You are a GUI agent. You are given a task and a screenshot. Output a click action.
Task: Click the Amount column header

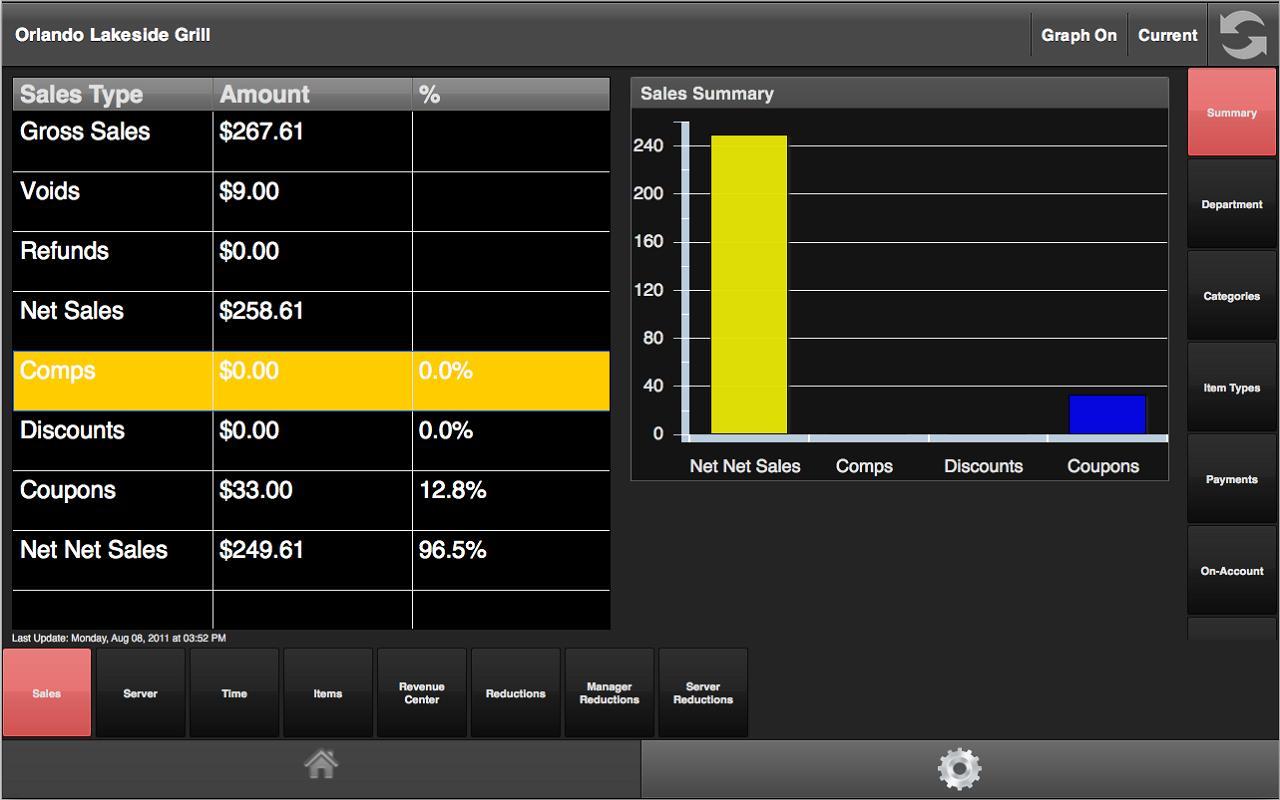coord(312,94)
